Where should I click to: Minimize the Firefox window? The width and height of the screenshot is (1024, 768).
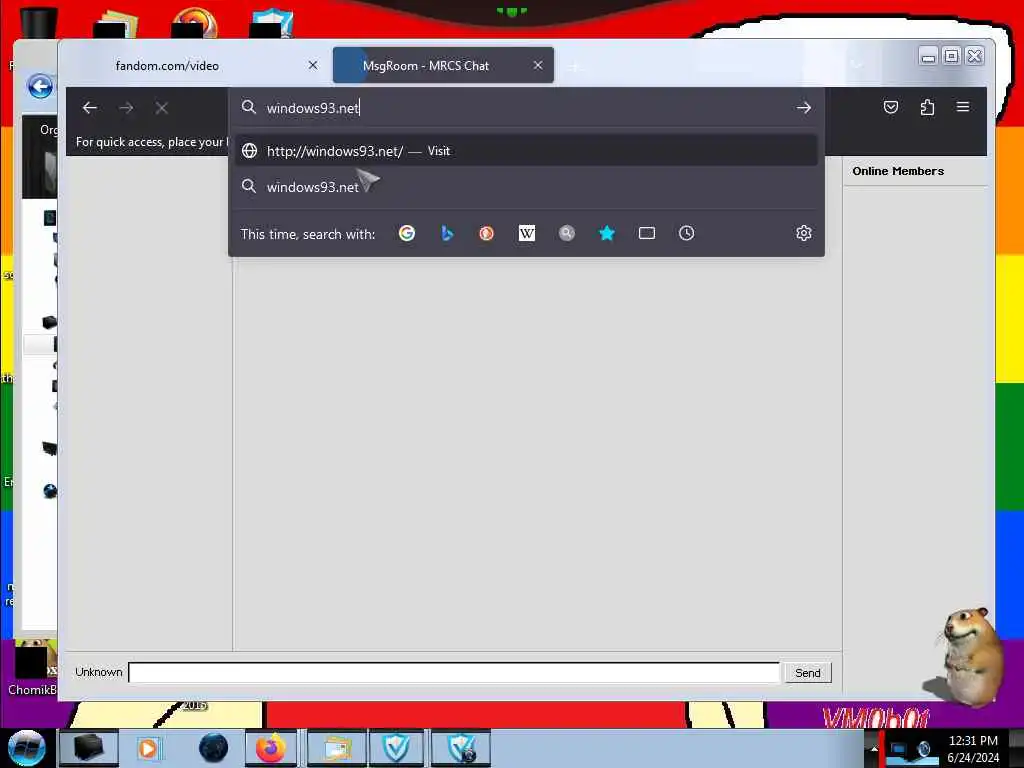click(928, 57)
